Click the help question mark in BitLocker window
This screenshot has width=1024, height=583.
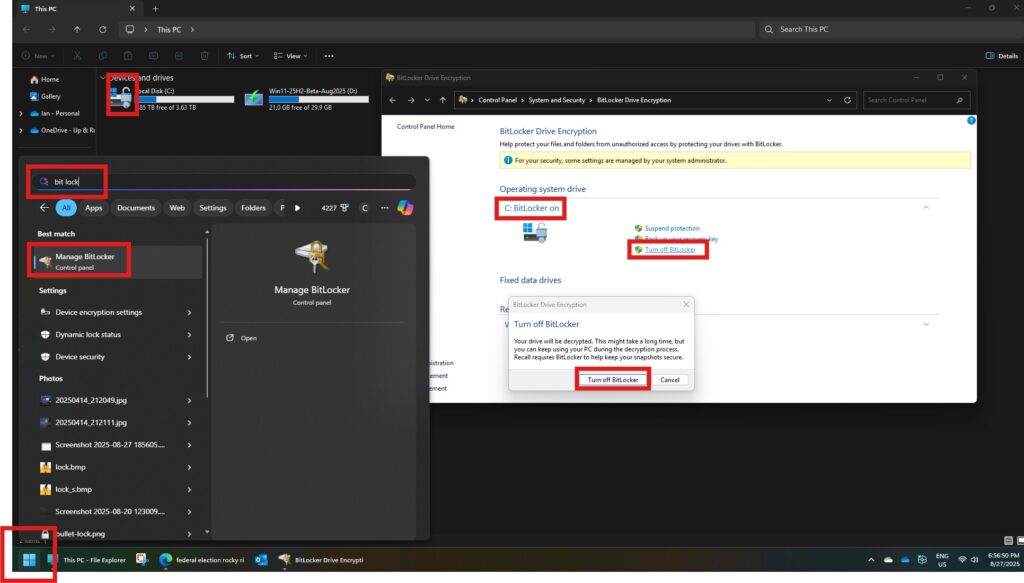tap(970, 120)
